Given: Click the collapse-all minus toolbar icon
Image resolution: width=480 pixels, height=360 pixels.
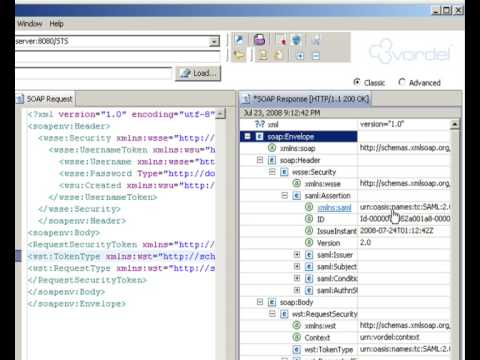Looking at the screenshot, I should 316,56.
